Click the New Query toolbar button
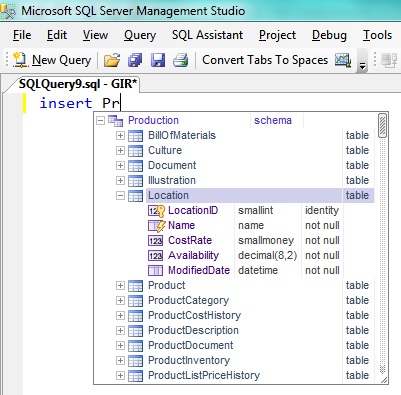Image resolution: width=401 pixels, height=395 pixels. pos(52,60)
